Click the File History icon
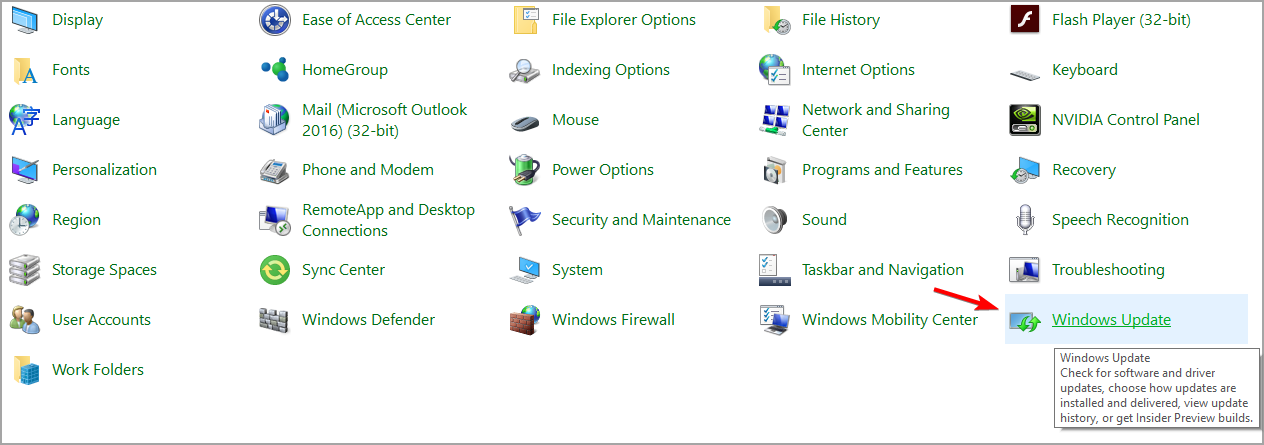The height and width of the screenshot is (445, 1264). (775, 20)
